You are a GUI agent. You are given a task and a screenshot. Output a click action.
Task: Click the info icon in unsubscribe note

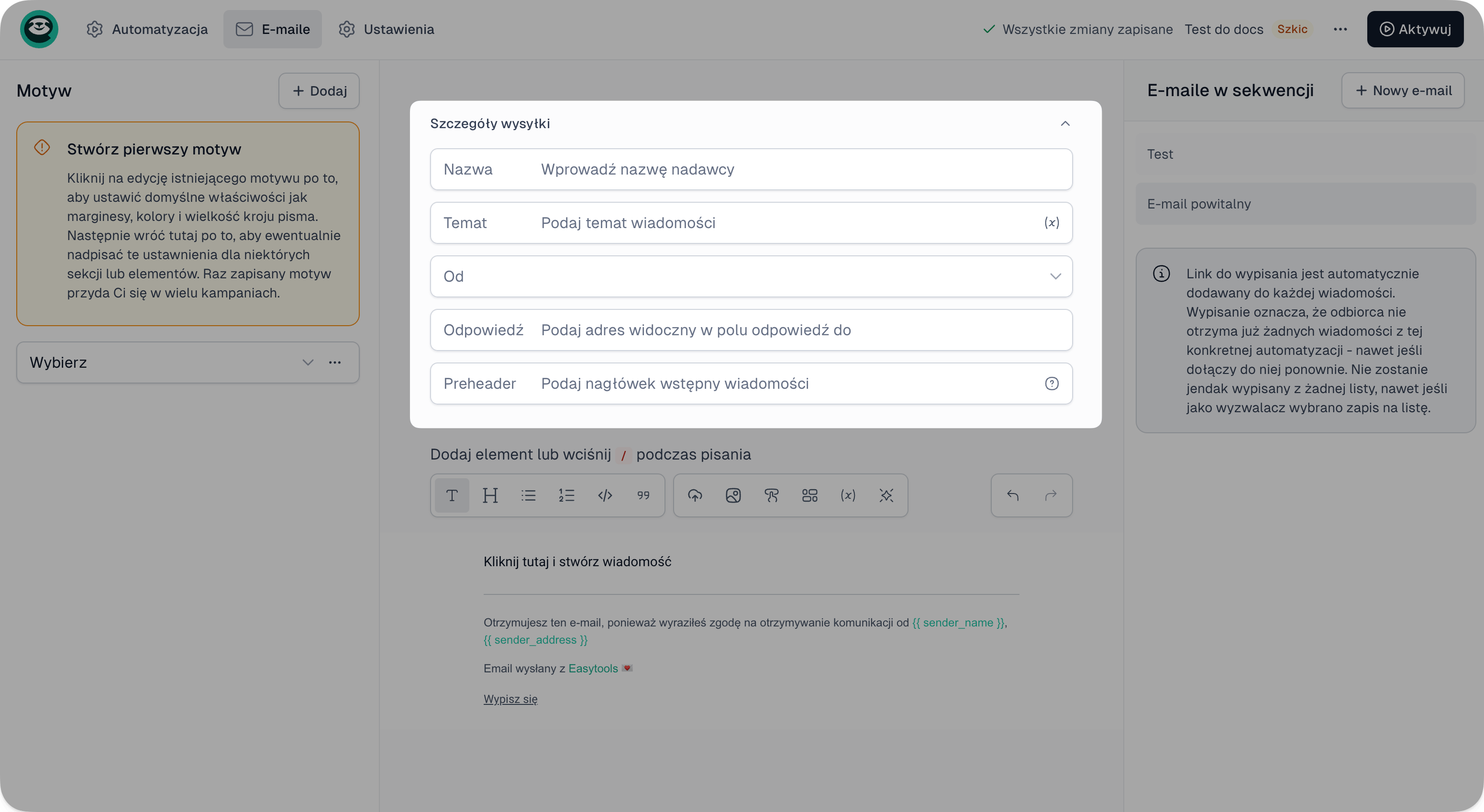pos(1161,274)
